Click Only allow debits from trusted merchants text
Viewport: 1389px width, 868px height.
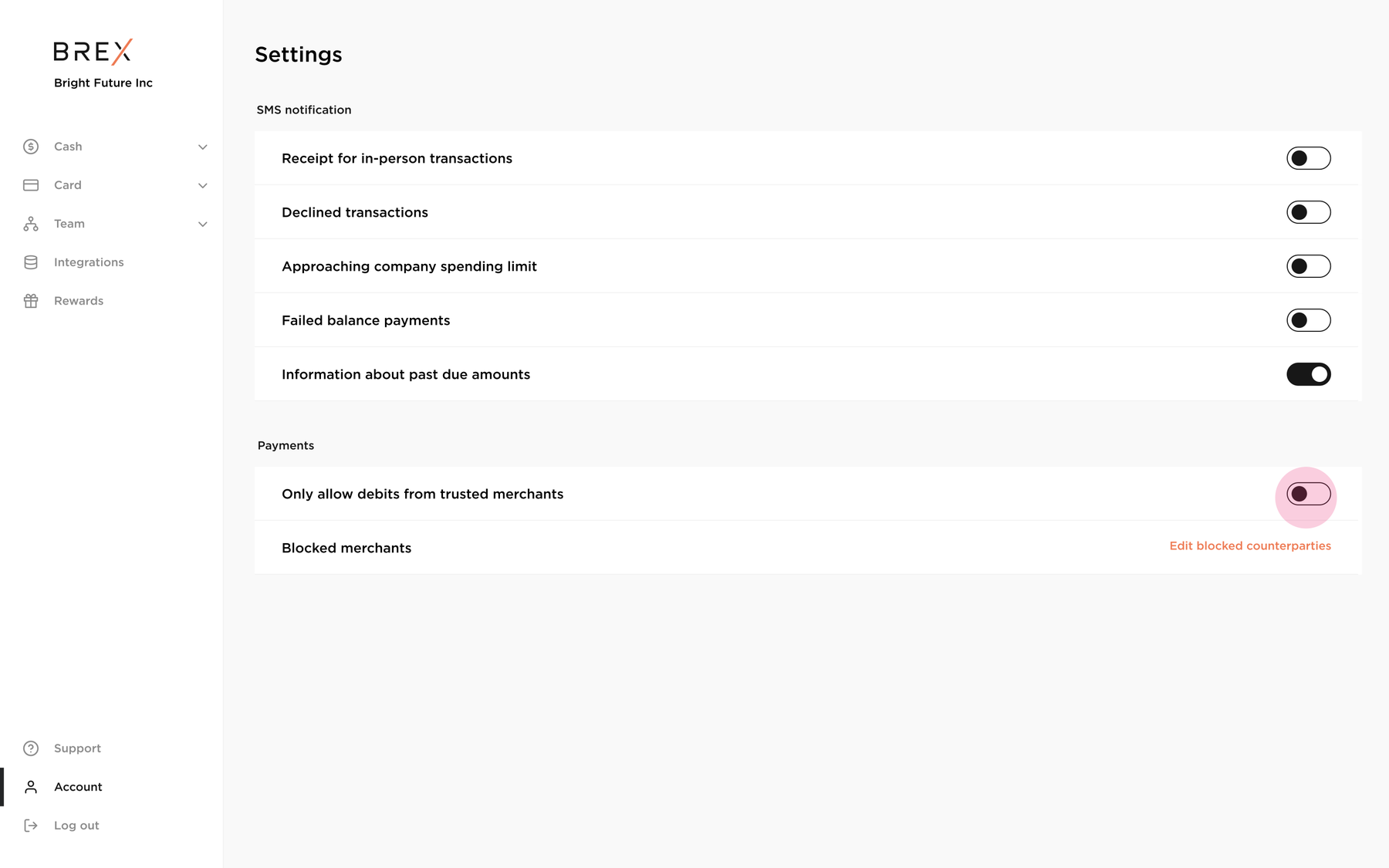(423, 494)
